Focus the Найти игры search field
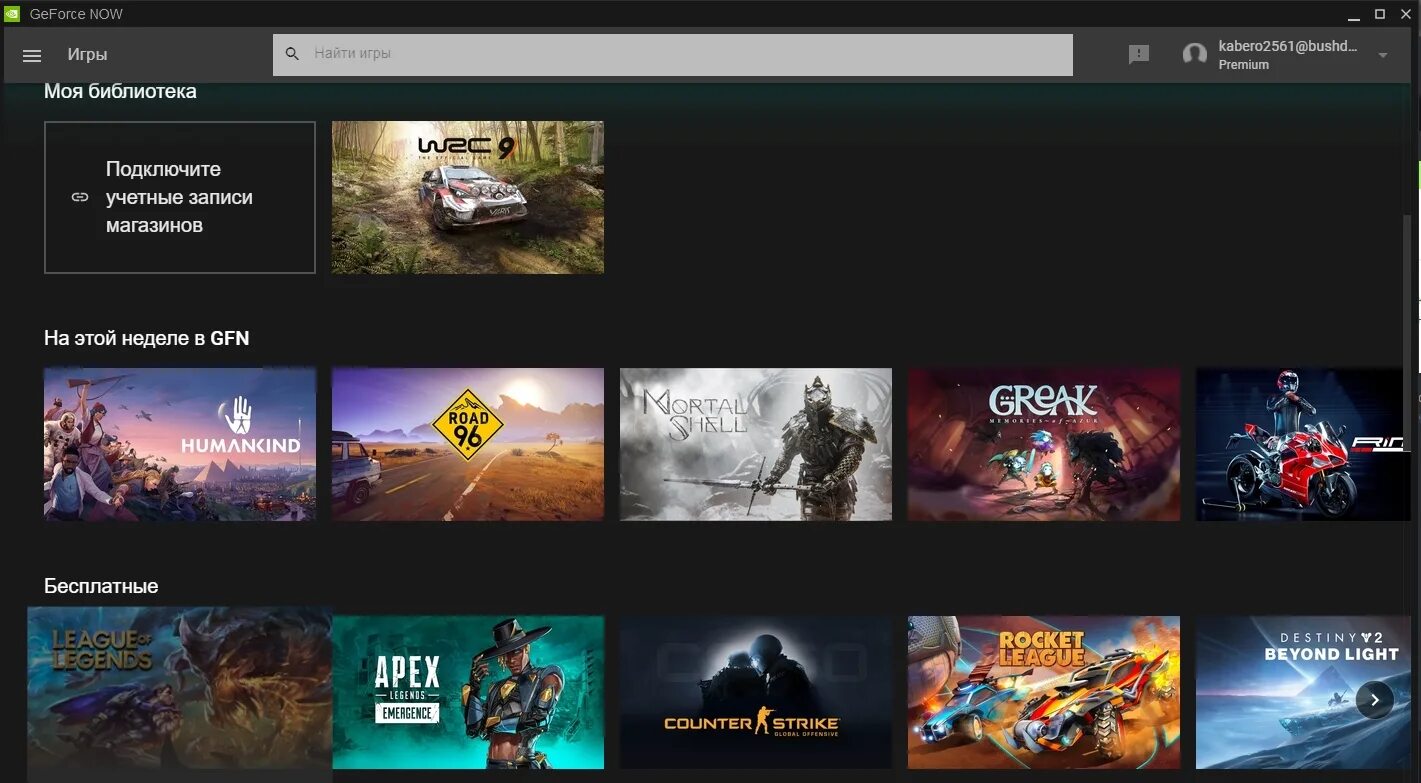Screen dimensions: 1421x783 click(x=673, y=54)
